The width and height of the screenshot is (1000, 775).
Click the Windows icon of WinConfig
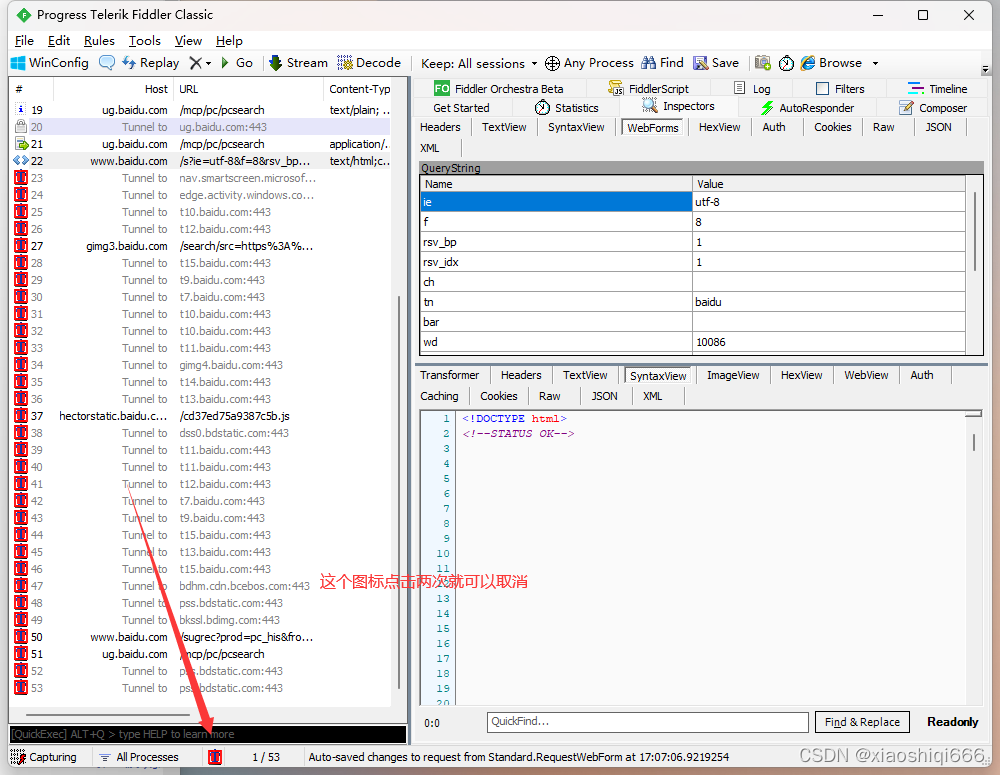click(x=18, y=63)
